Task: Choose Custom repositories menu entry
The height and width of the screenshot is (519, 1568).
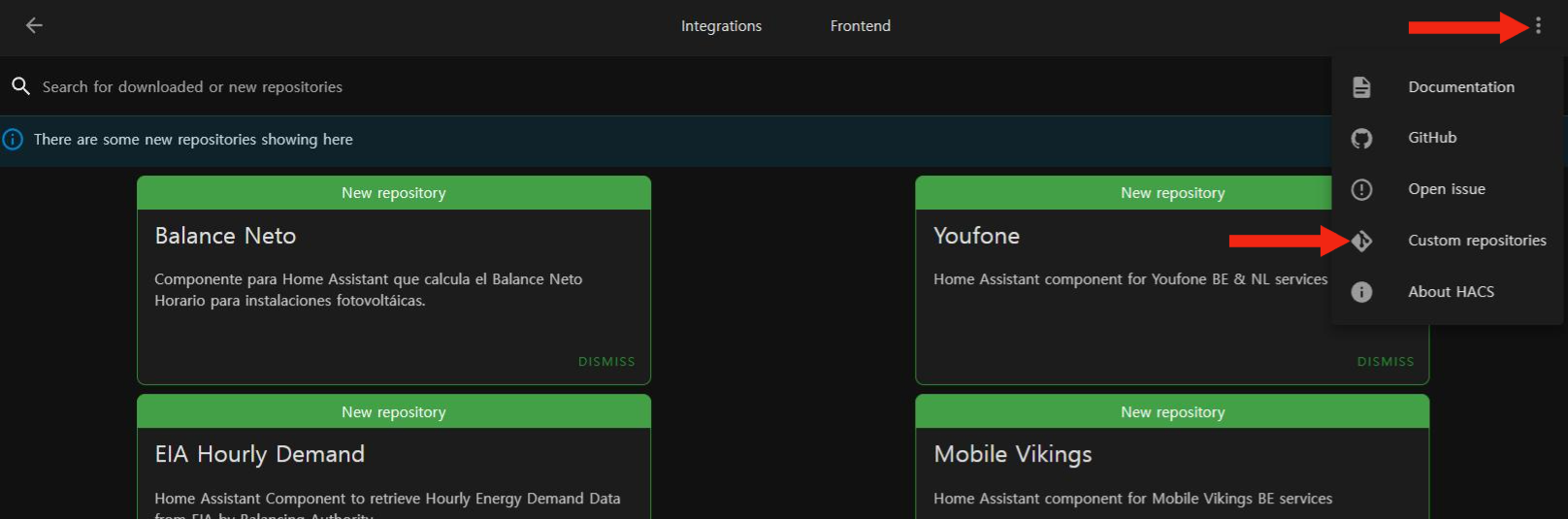Action: click(x=1477, y=241)
